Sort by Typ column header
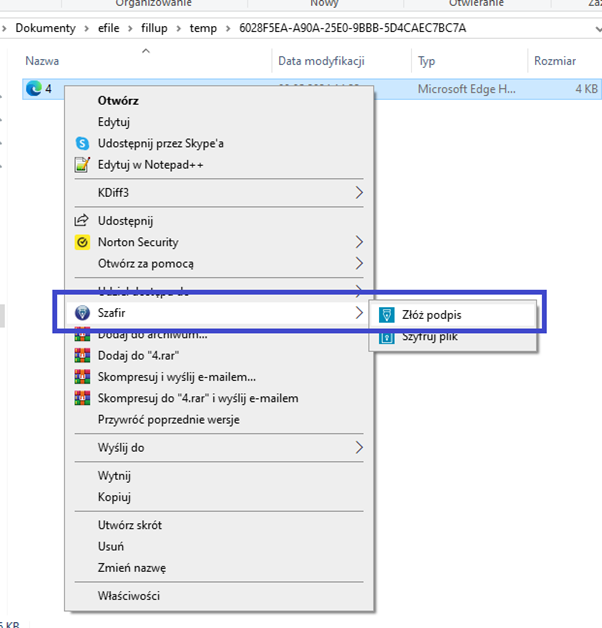This screenshot has height=628, width=602. click(427, 61)
